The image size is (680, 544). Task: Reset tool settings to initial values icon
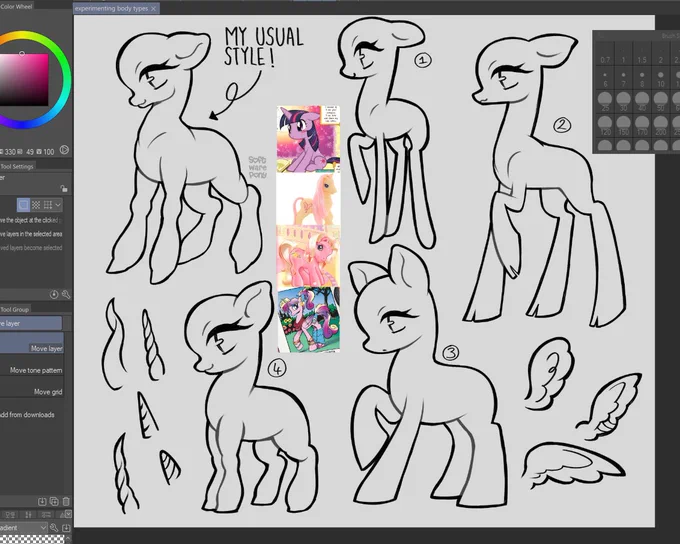[x=54, y=295]
